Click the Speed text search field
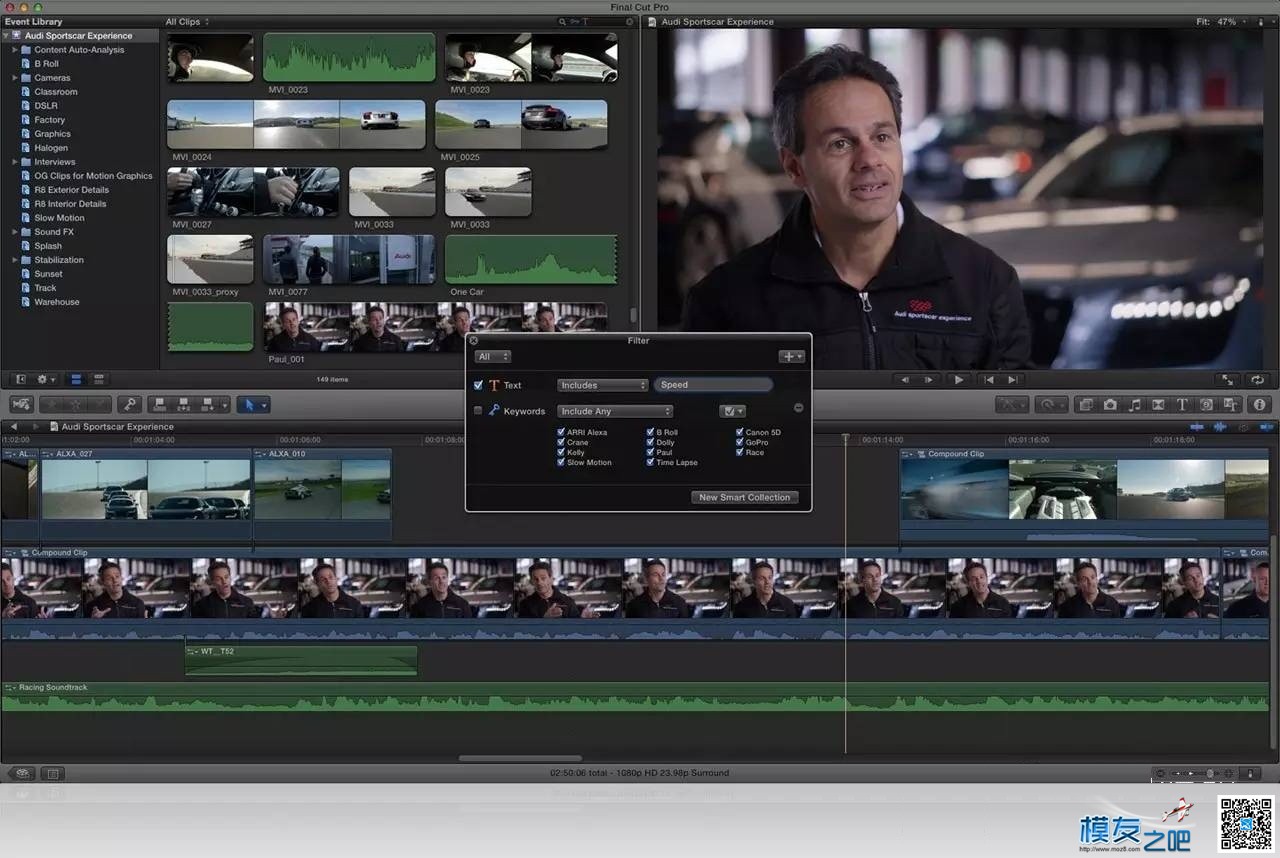 [x=713, y=385]
